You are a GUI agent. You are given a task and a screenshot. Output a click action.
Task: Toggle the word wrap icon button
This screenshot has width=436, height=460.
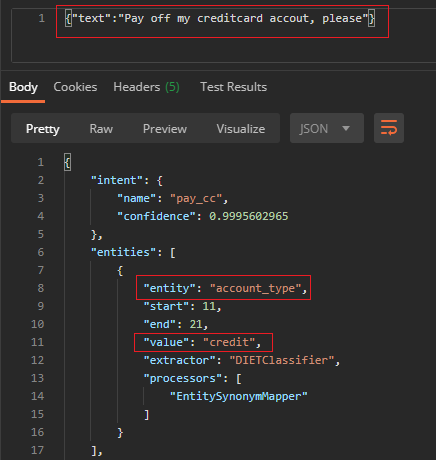[x=389, y=128]
